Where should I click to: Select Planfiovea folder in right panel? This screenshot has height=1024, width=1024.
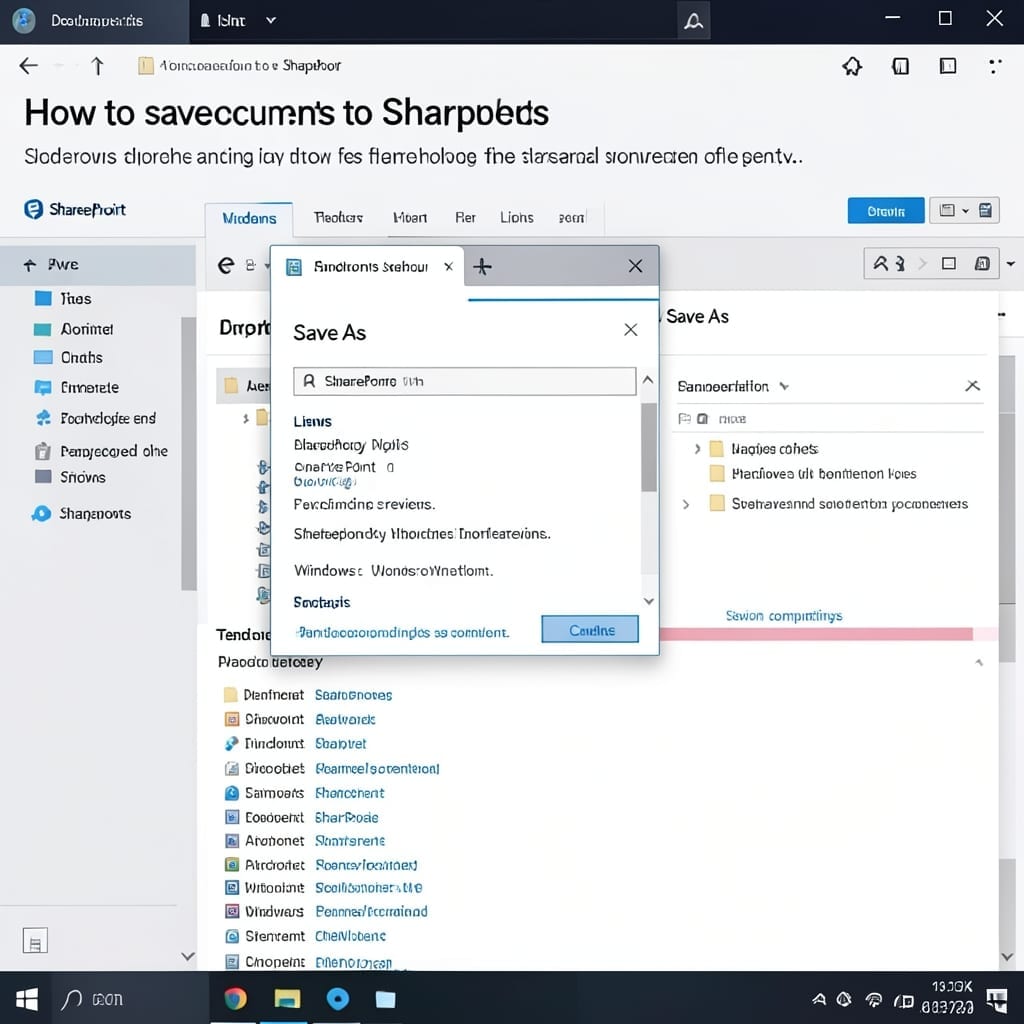[x=813, y=473]
